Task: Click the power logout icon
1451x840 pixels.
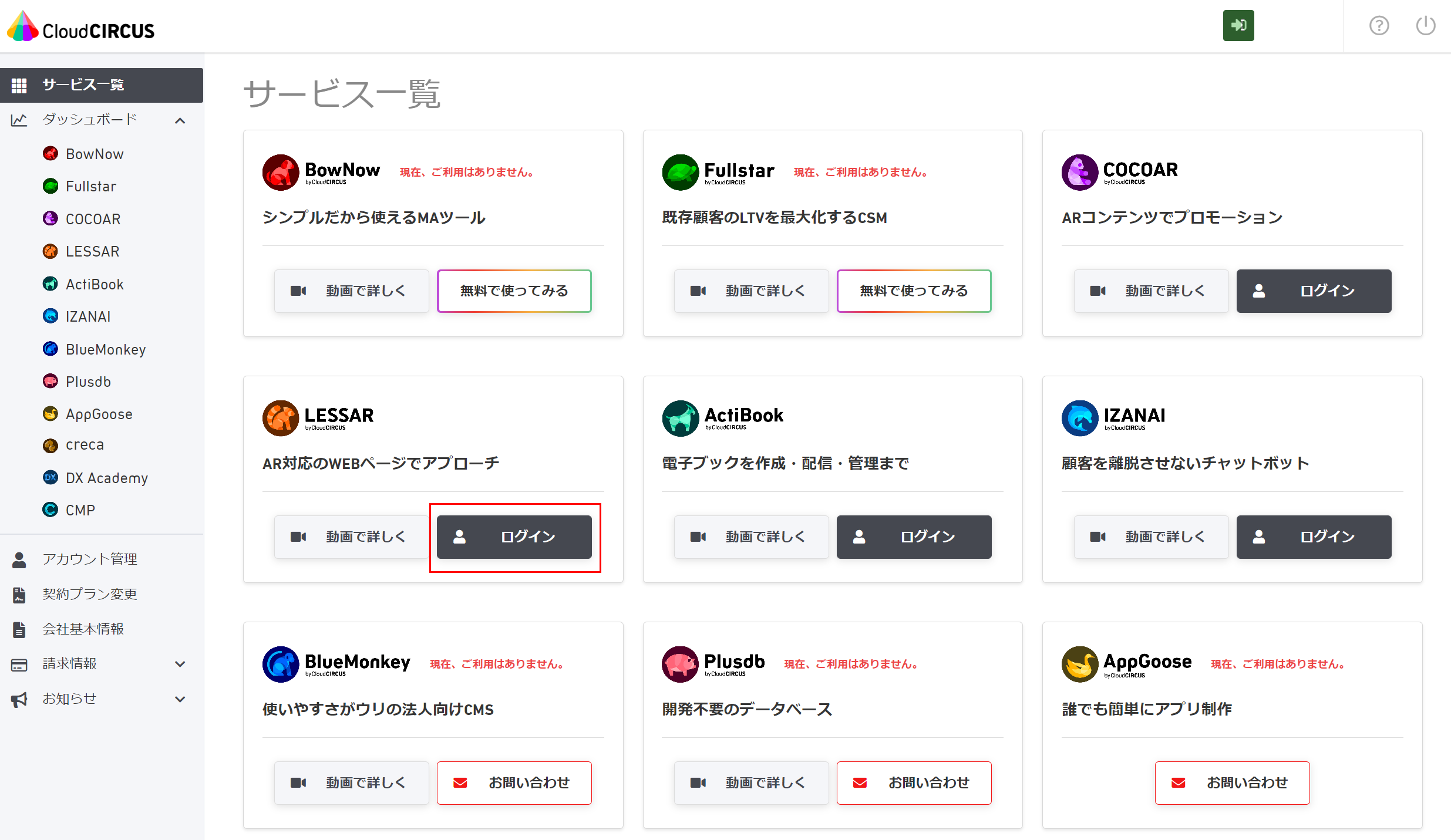Action: click(x=1426, y=25)
